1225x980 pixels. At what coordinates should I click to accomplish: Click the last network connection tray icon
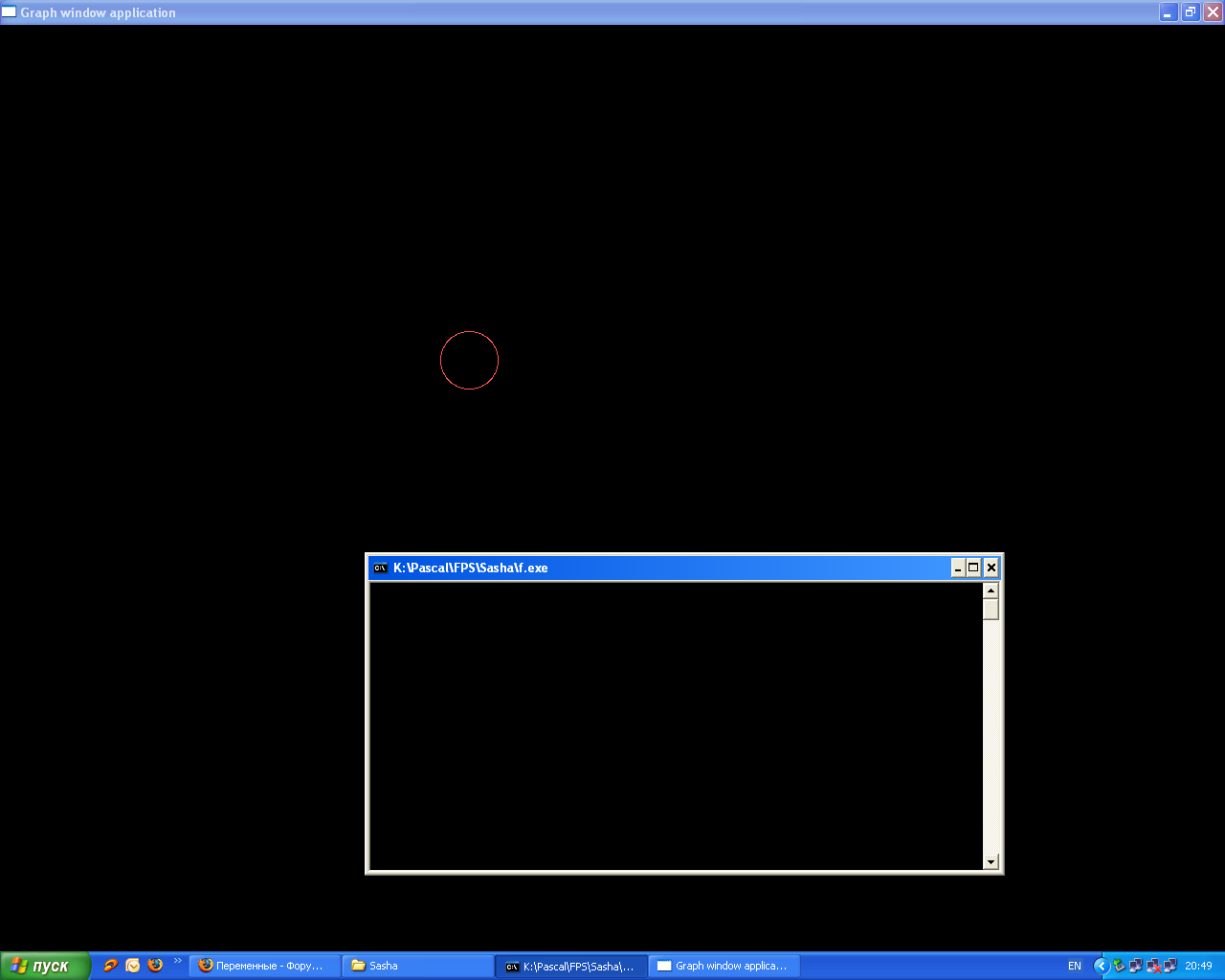pos(1169,966)
